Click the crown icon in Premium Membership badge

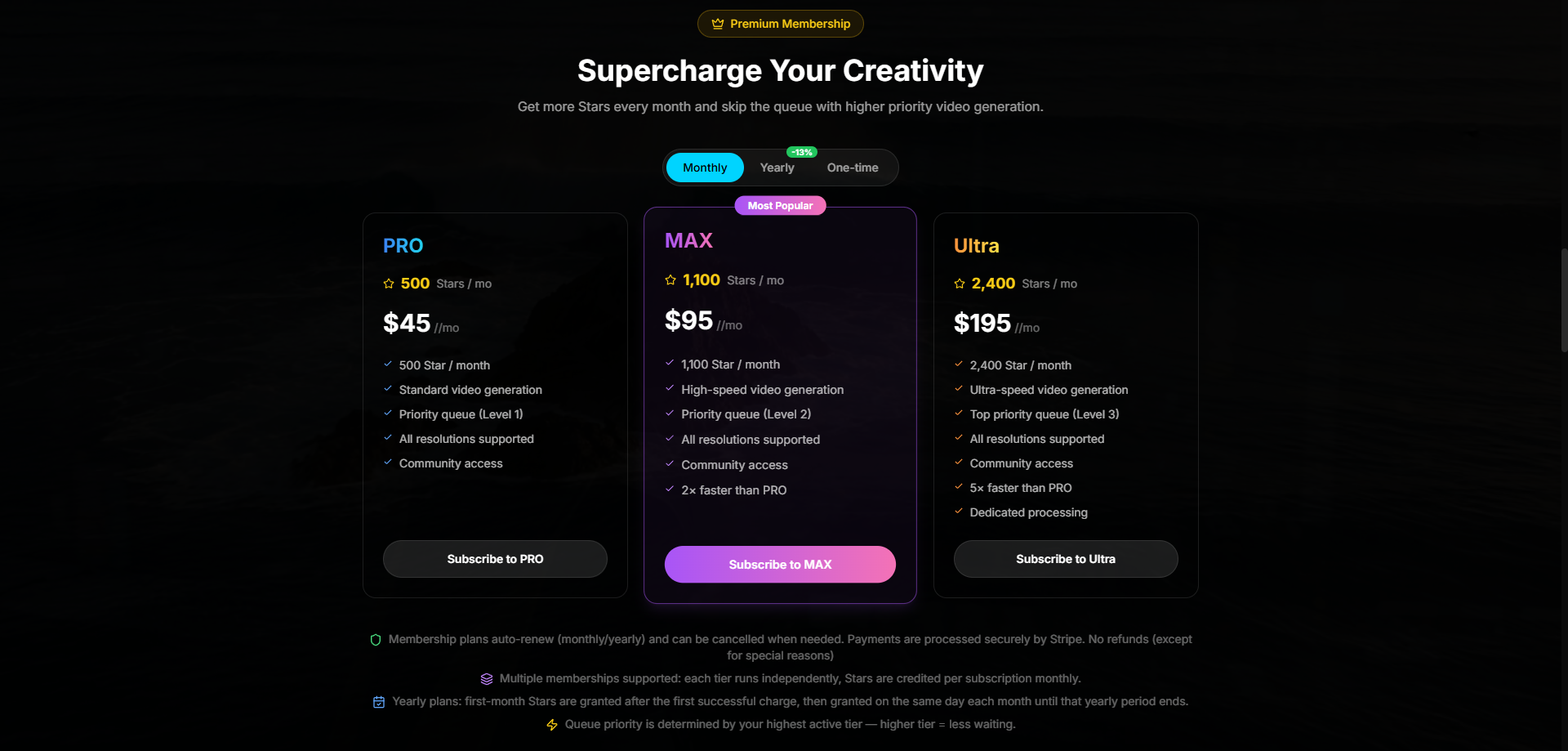coord(718,24)
